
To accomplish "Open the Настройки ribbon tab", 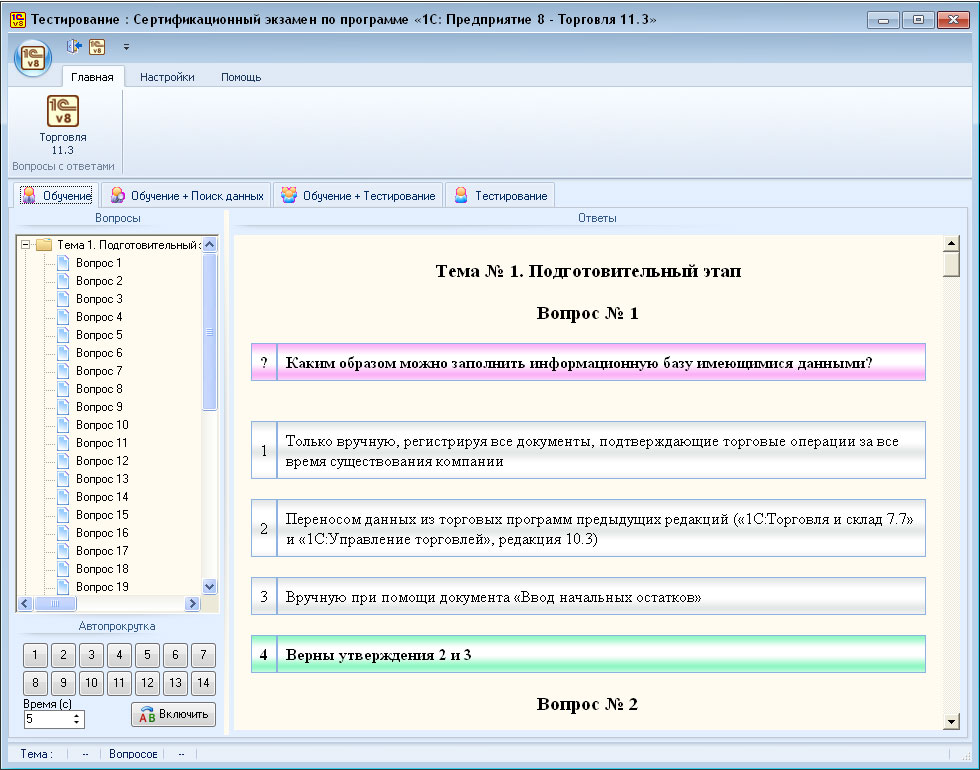I will click(x=167, y=77).
